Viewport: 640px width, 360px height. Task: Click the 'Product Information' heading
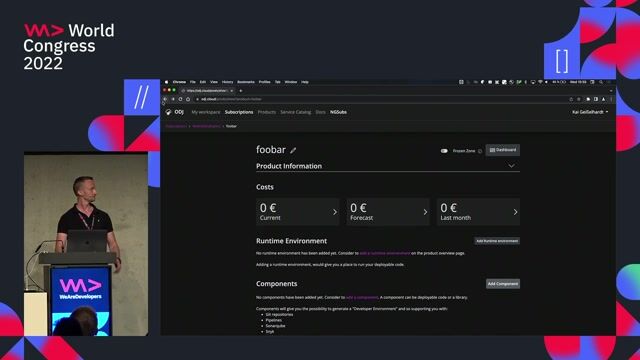coord(289,166)
